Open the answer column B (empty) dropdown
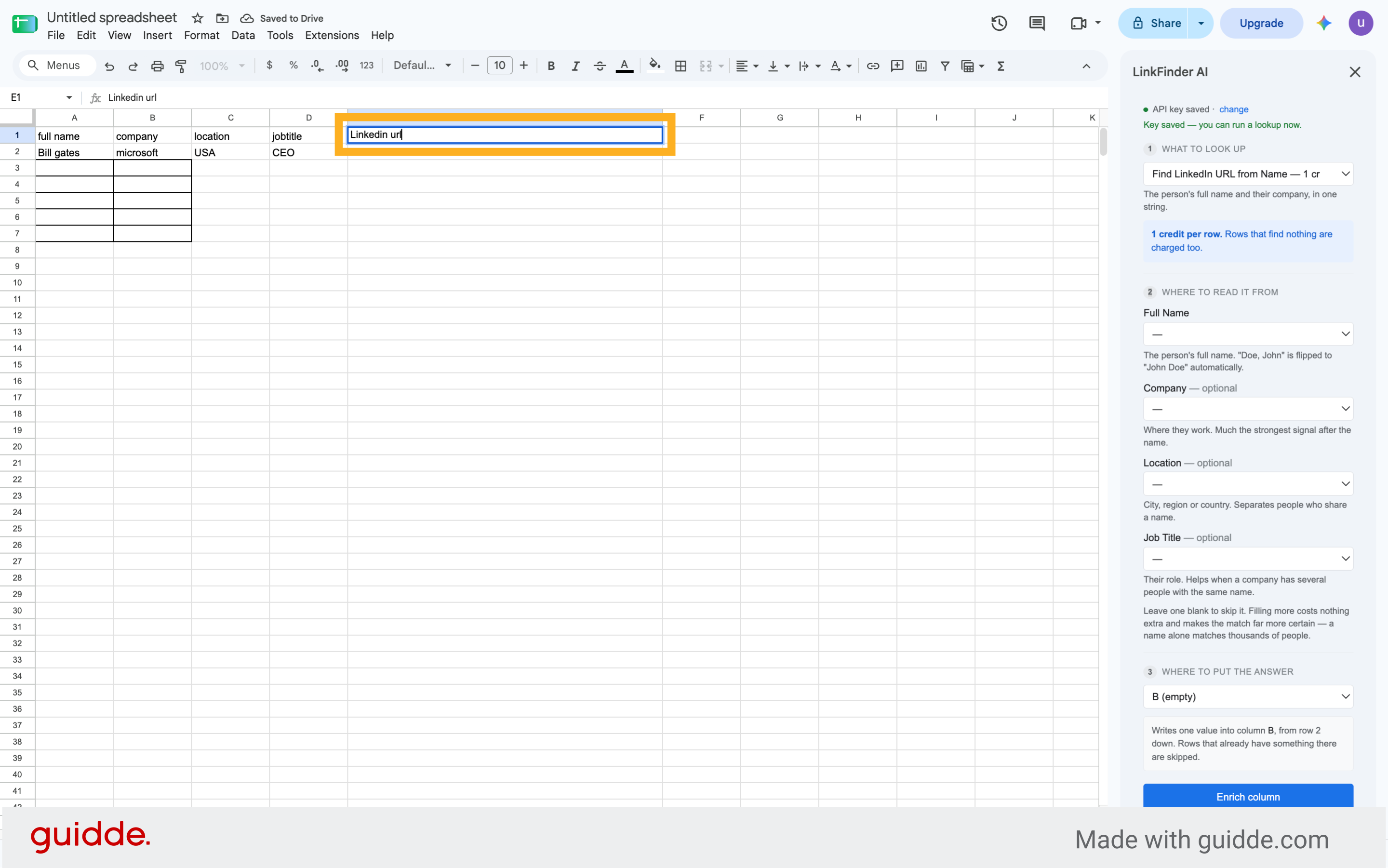The height and width of the screenshot is (868, 1388). (1248, 696)
